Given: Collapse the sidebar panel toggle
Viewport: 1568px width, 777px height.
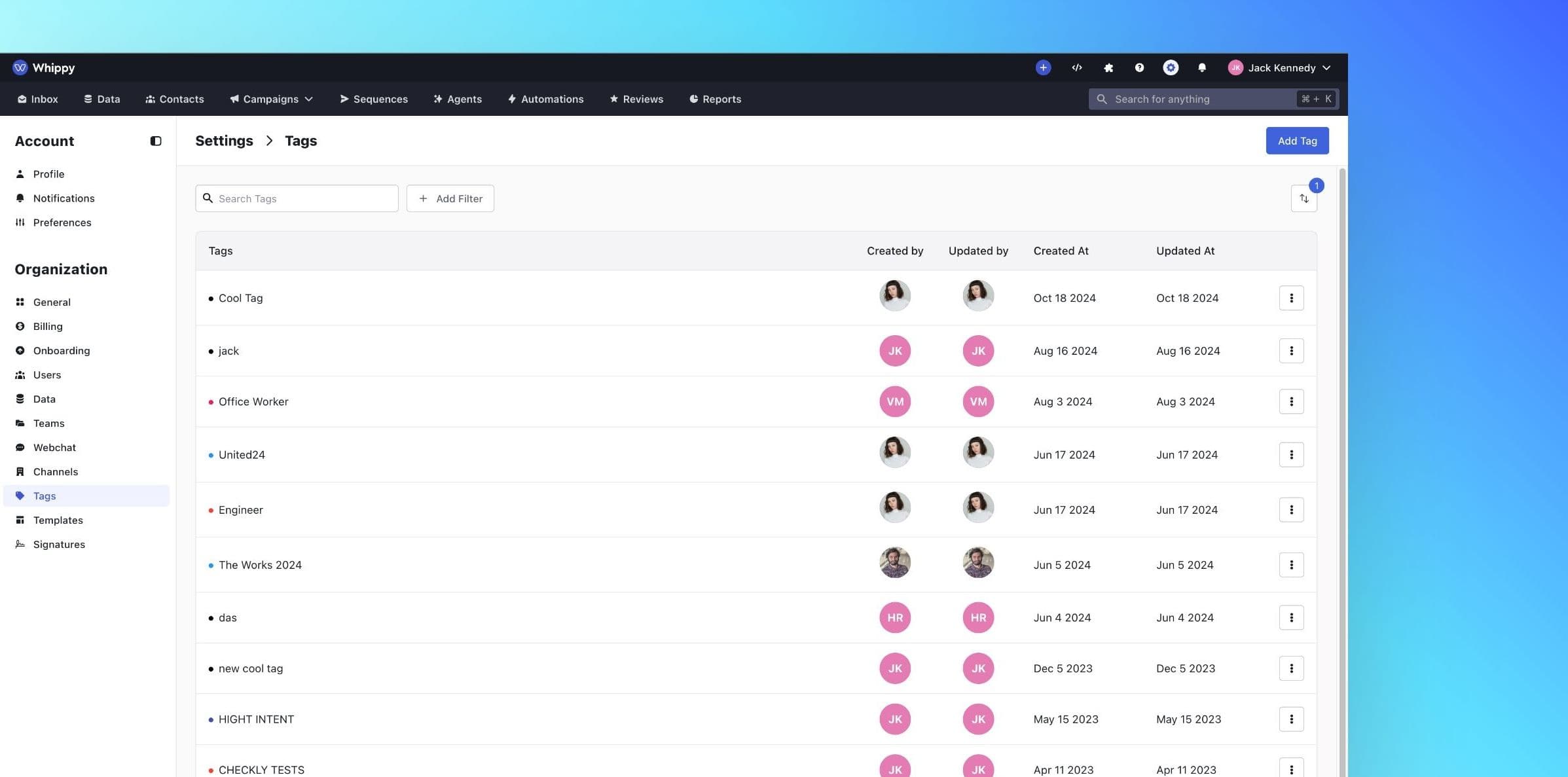Looking at the screenshot, I should coord(156,141).
